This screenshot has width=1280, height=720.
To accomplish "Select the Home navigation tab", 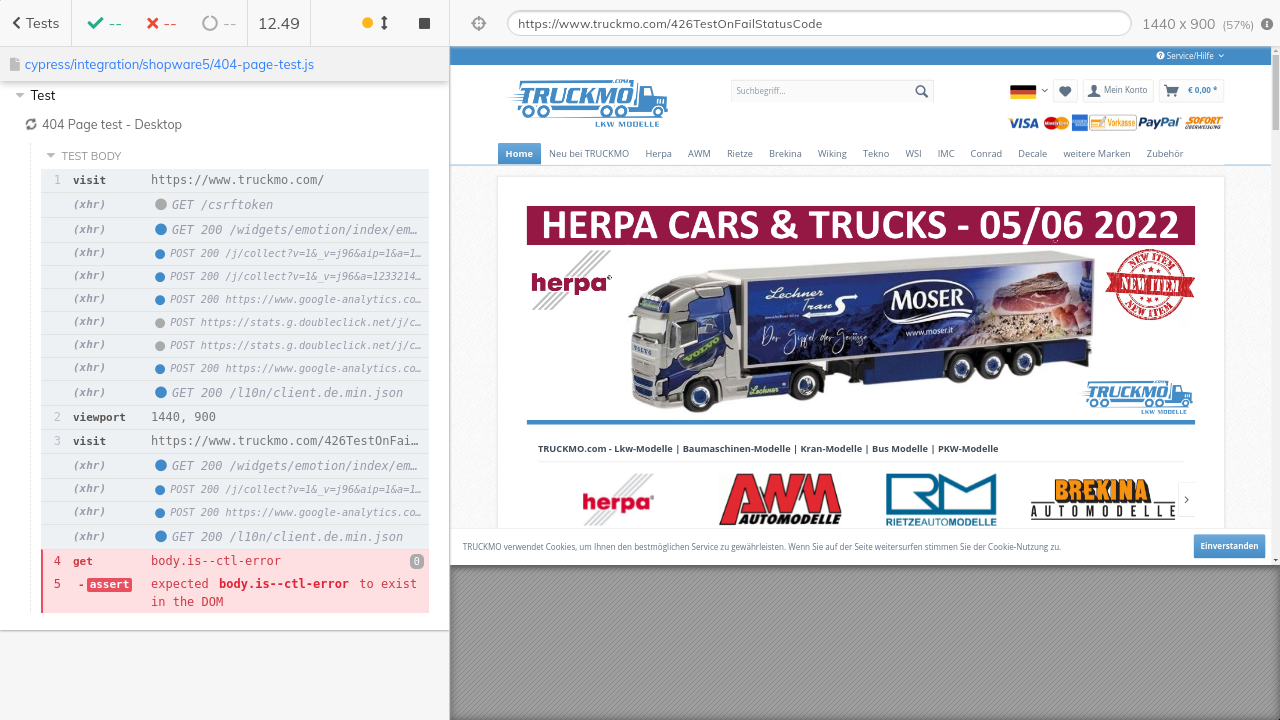I will 519,154.
